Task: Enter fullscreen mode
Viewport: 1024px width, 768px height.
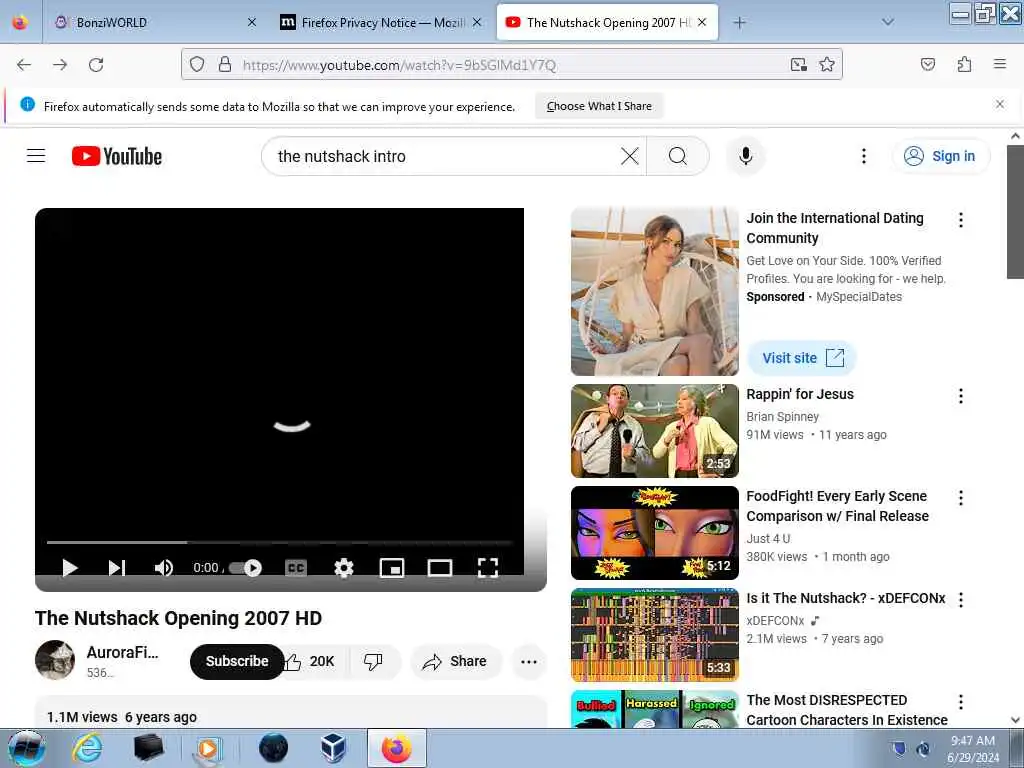Action: coord(488,568)
